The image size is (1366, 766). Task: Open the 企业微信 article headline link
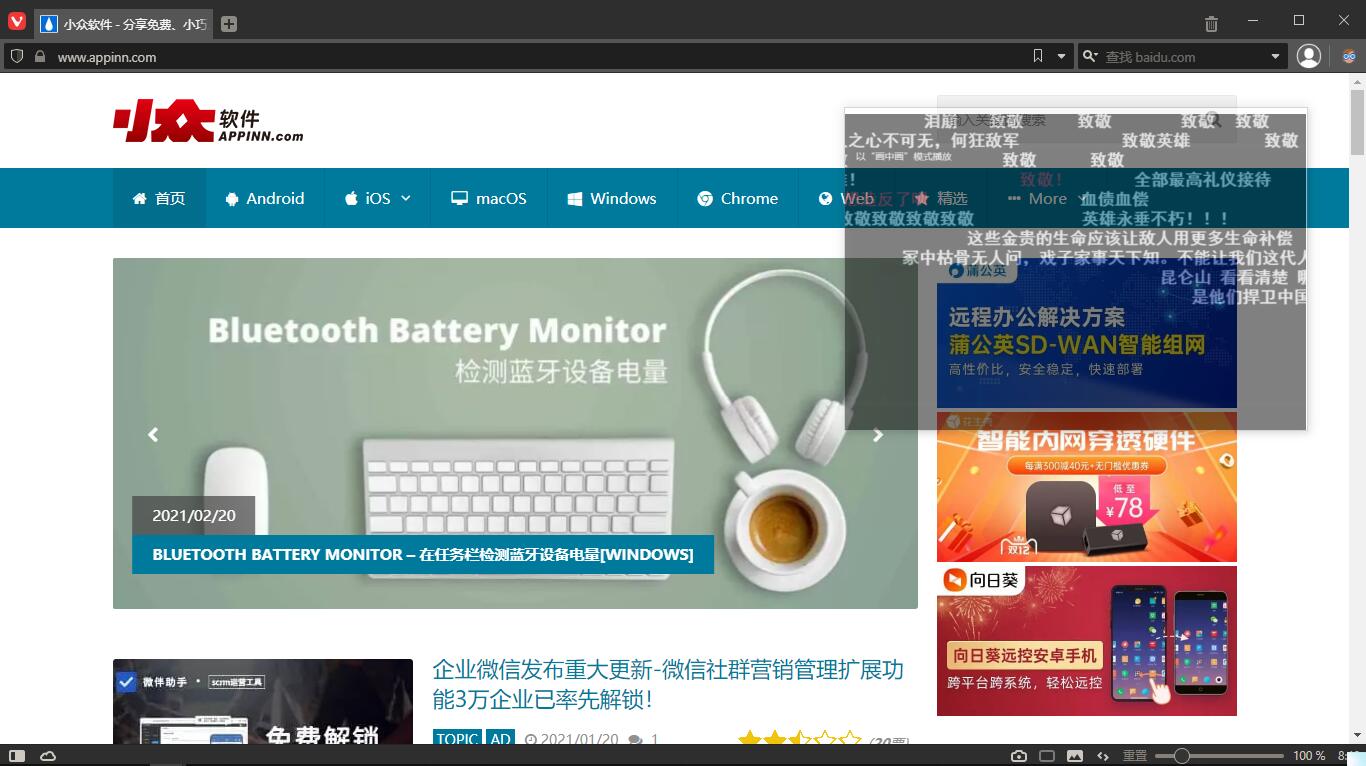[667, 684]
